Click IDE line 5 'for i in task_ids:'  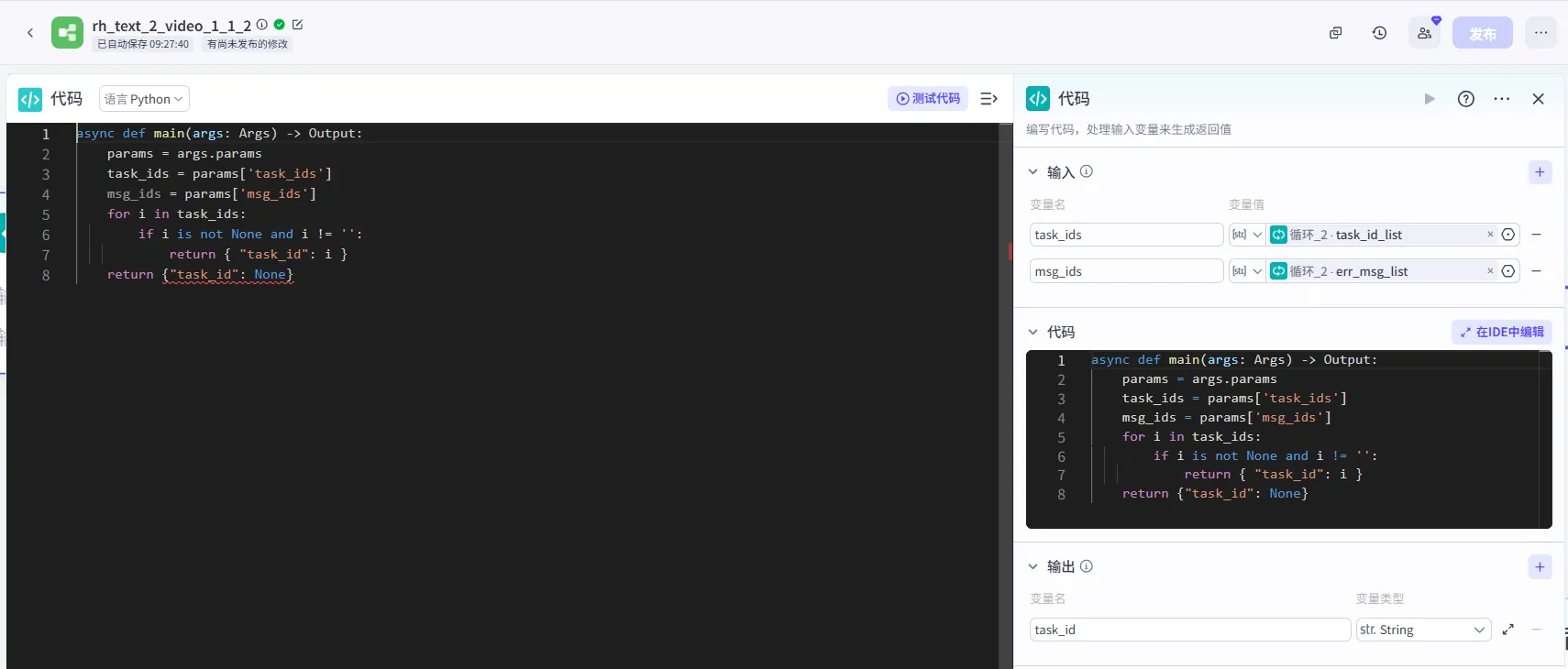pyautogui.click(x=176, y=214)
